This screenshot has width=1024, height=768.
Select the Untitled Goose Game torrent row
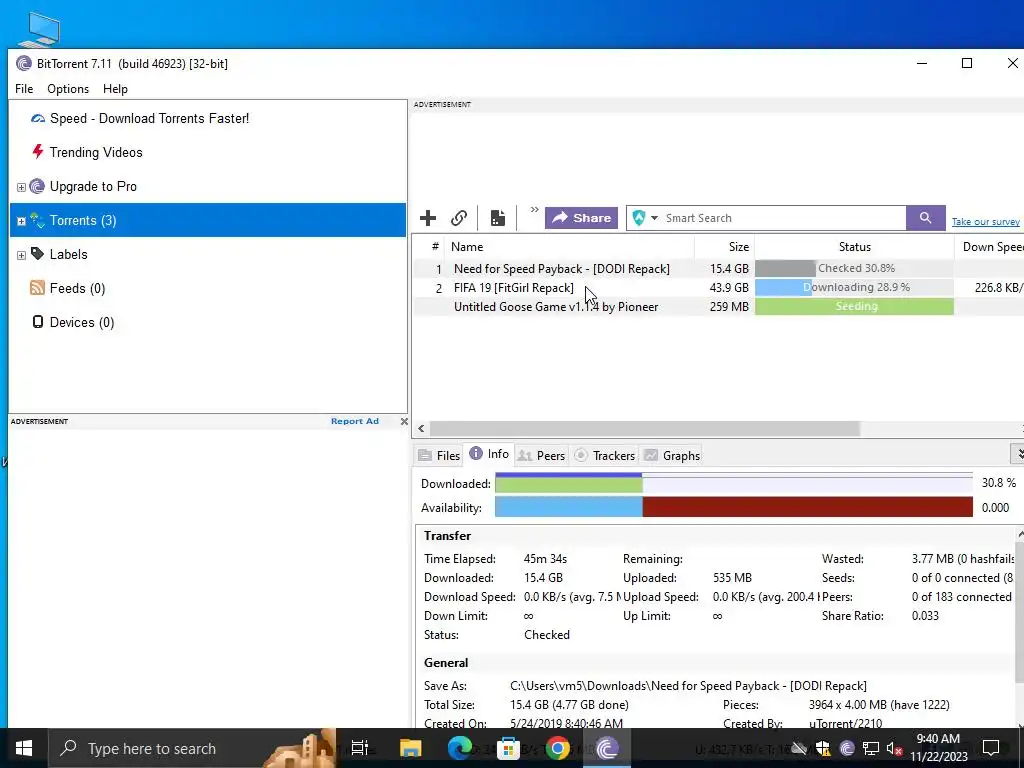click(x=718, y=307)
